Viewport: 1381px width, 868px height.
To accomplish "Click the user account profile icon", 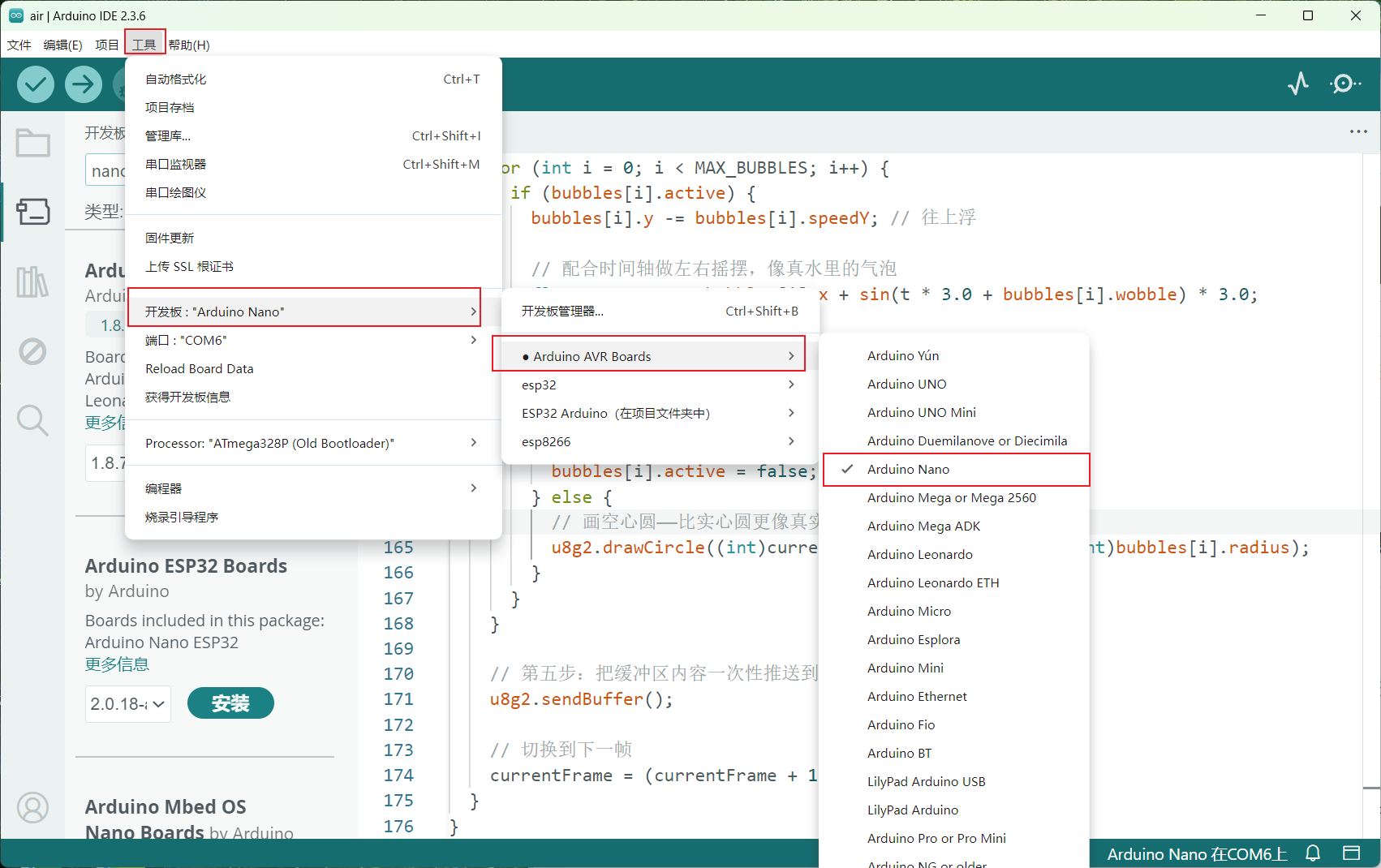I will point(33,808).
